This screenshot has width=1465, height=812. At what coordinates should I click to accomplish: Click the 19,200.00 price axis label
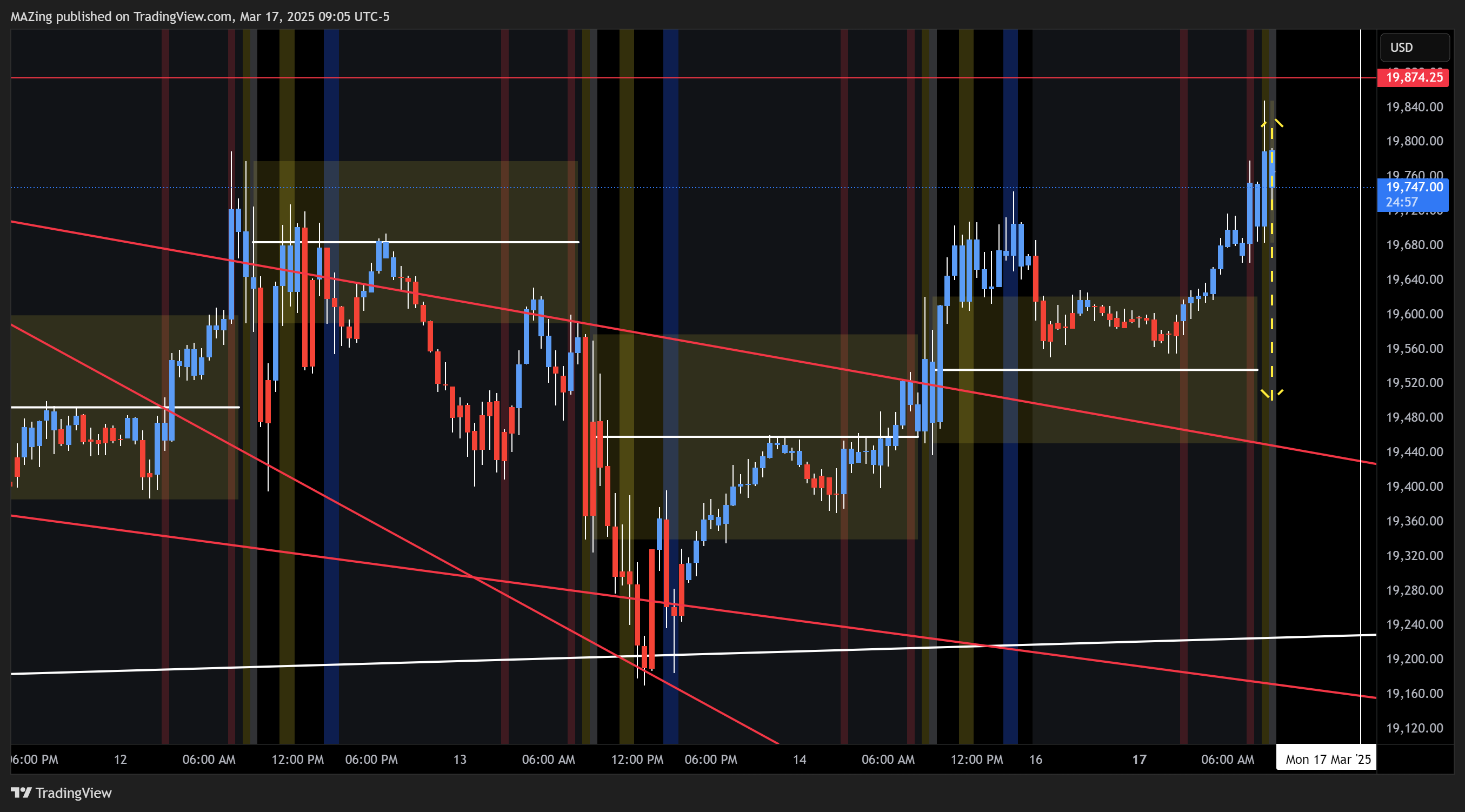point(1414,659)
